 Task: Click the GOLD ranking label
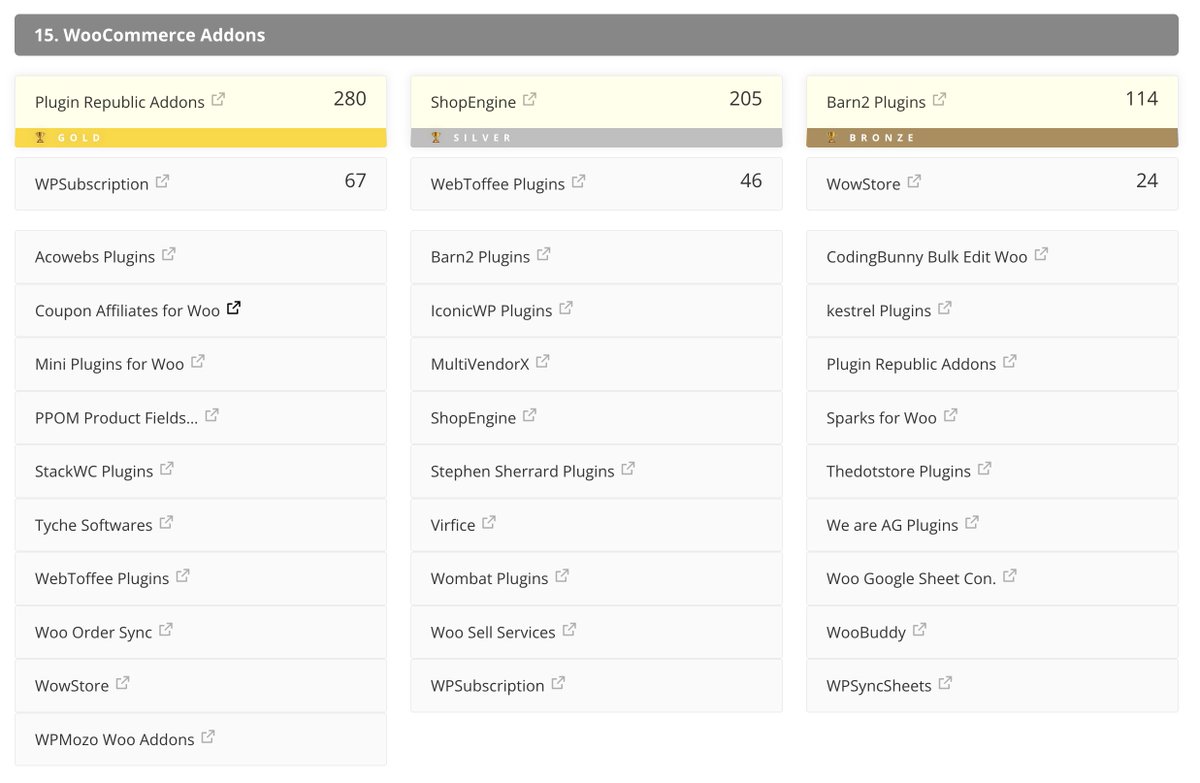[x=80, y=138]
